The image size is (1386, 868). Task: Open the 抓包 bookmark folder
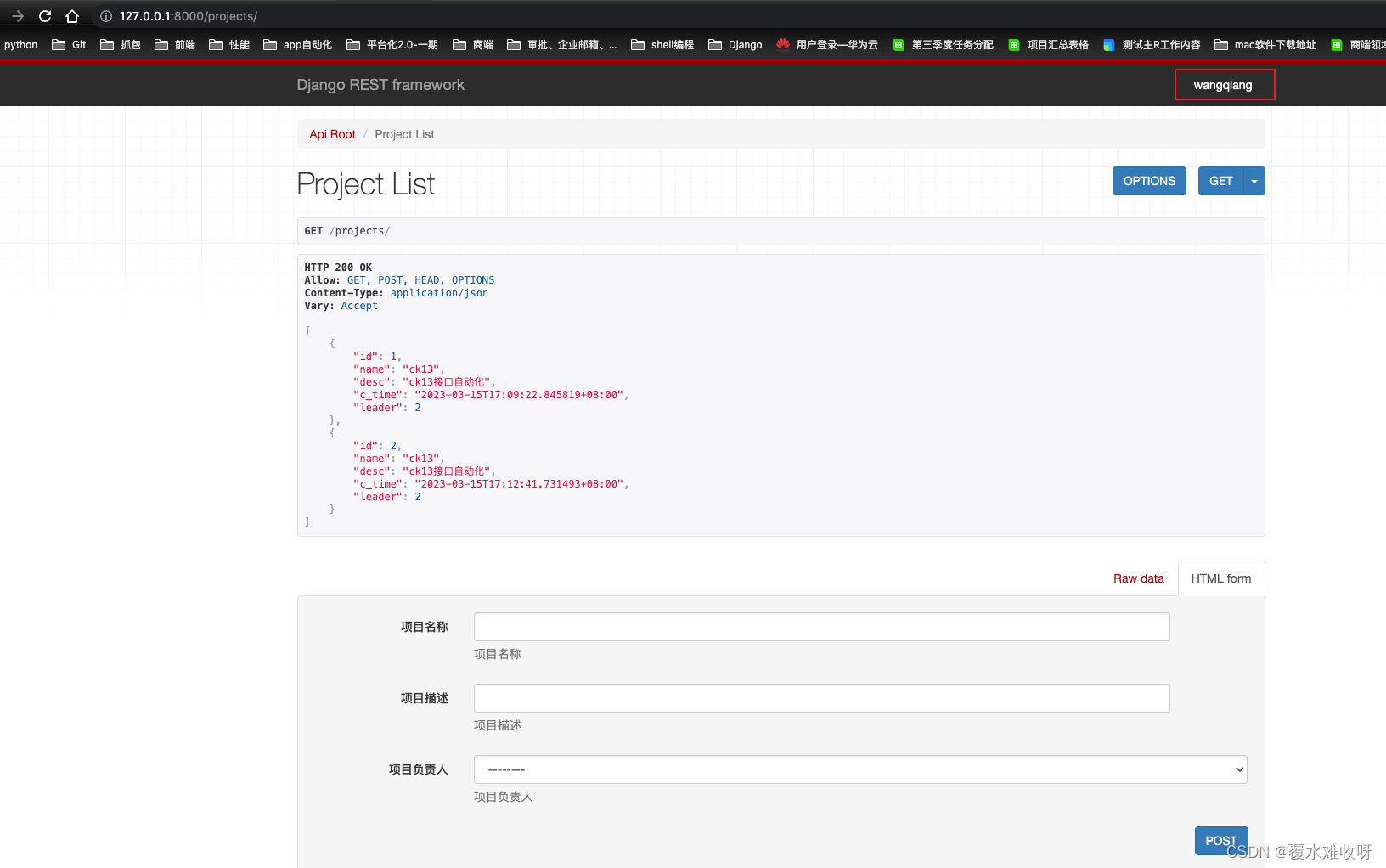[x=120, y=45]
